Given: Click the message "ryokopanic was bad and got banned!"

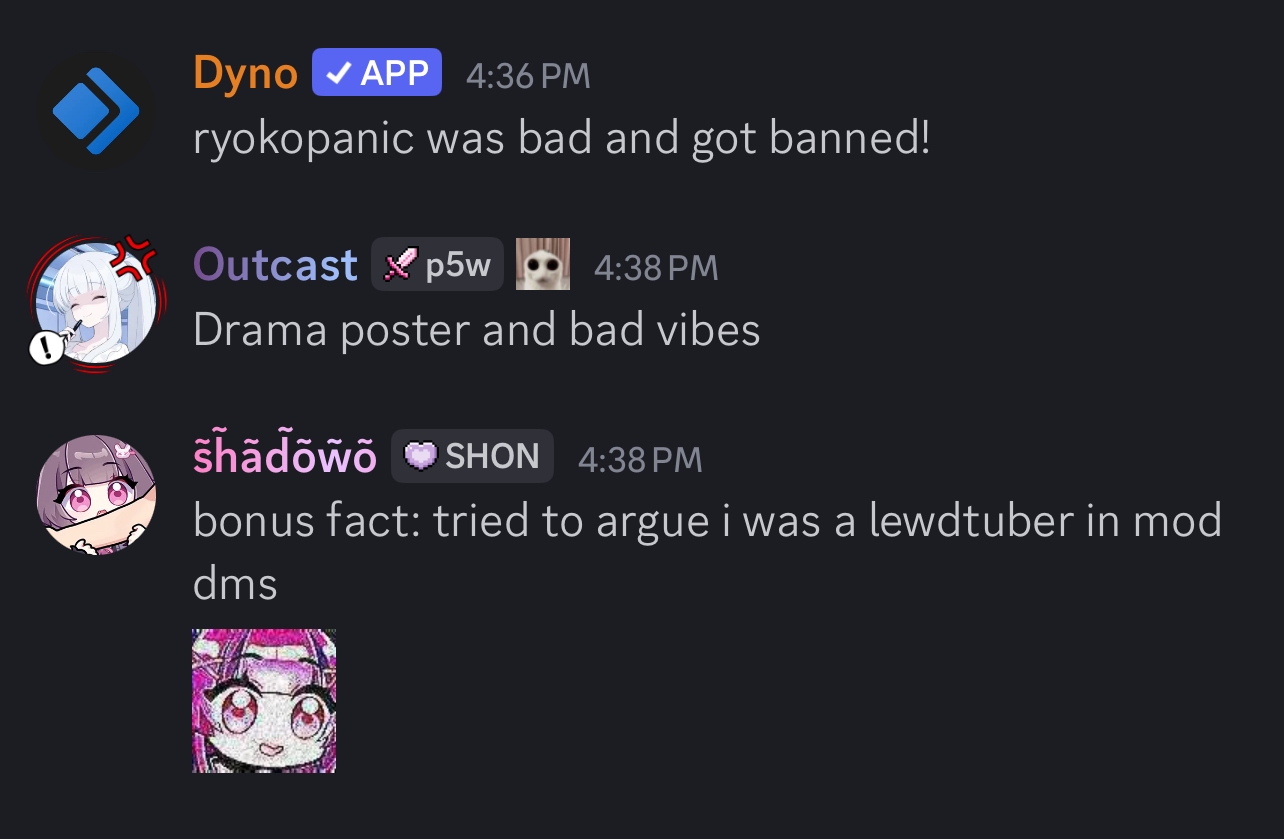Looking at the screenshot, I should coord(561,139).
